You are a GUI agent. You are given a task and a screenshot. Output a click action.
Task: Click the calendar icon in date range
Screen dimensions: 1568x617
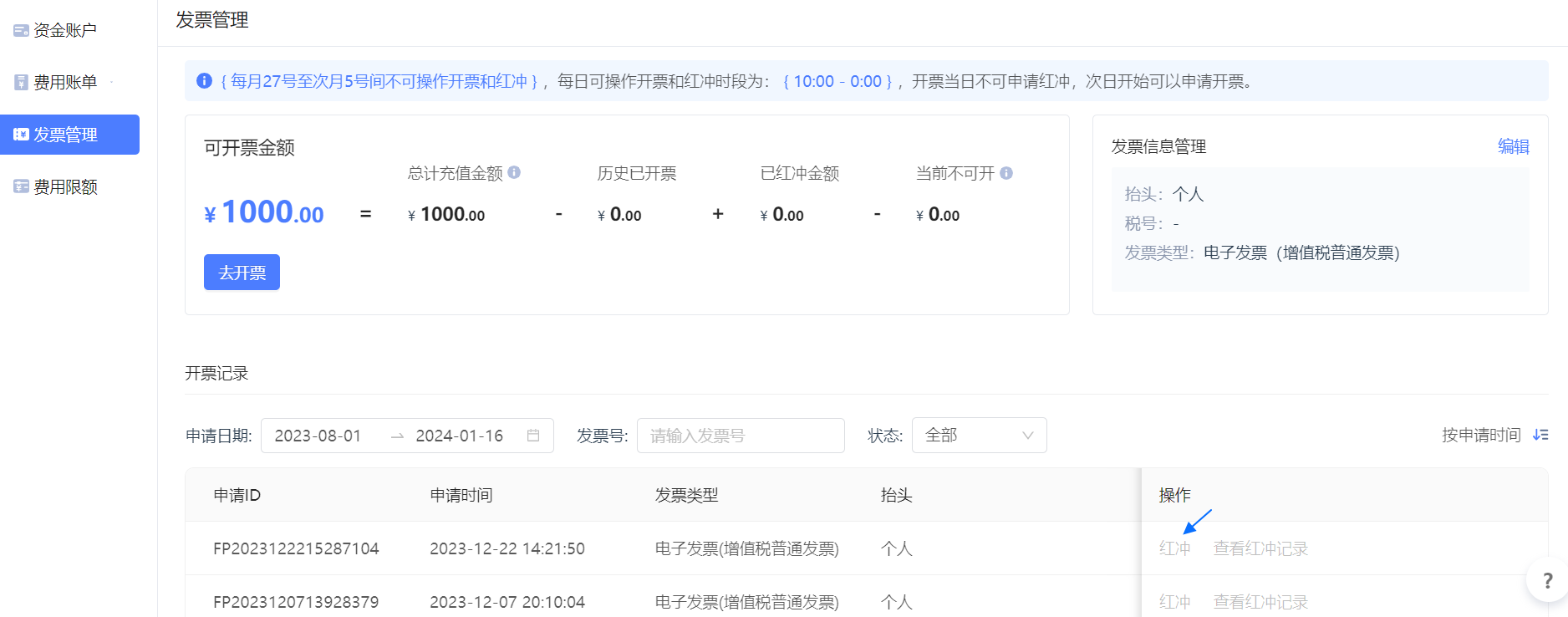tap(533, 436)
